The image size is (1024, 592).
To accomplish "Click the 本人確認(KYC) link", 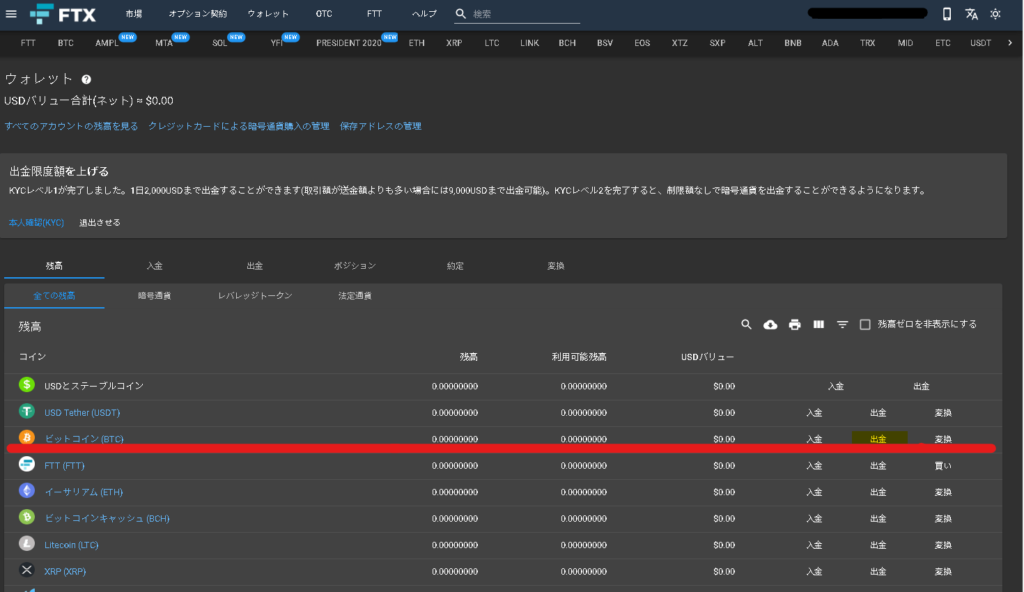I will pos(37,223).
